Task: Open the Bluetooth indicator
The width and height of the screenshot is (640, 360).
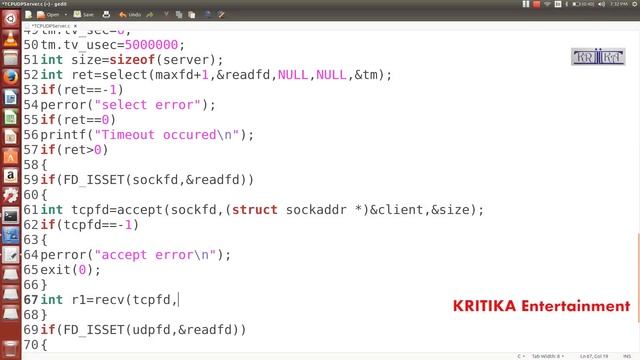Action: 567,4
